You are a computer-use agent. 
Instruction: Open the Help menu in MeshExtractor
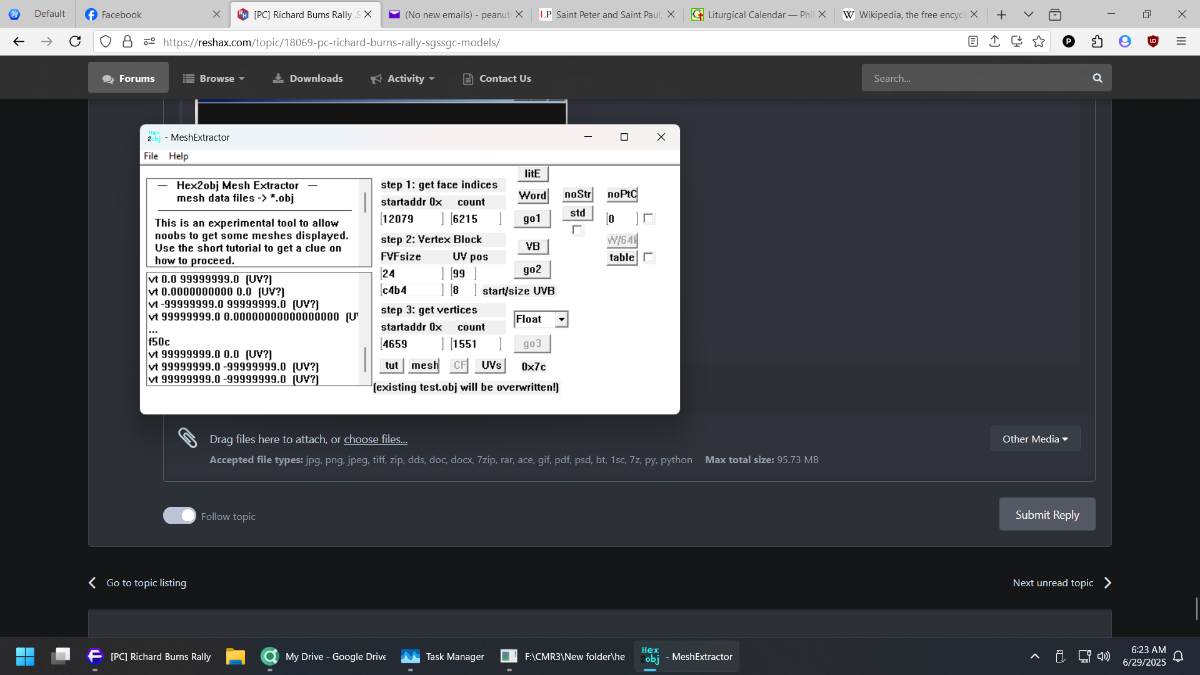click(x=178, y=156)
